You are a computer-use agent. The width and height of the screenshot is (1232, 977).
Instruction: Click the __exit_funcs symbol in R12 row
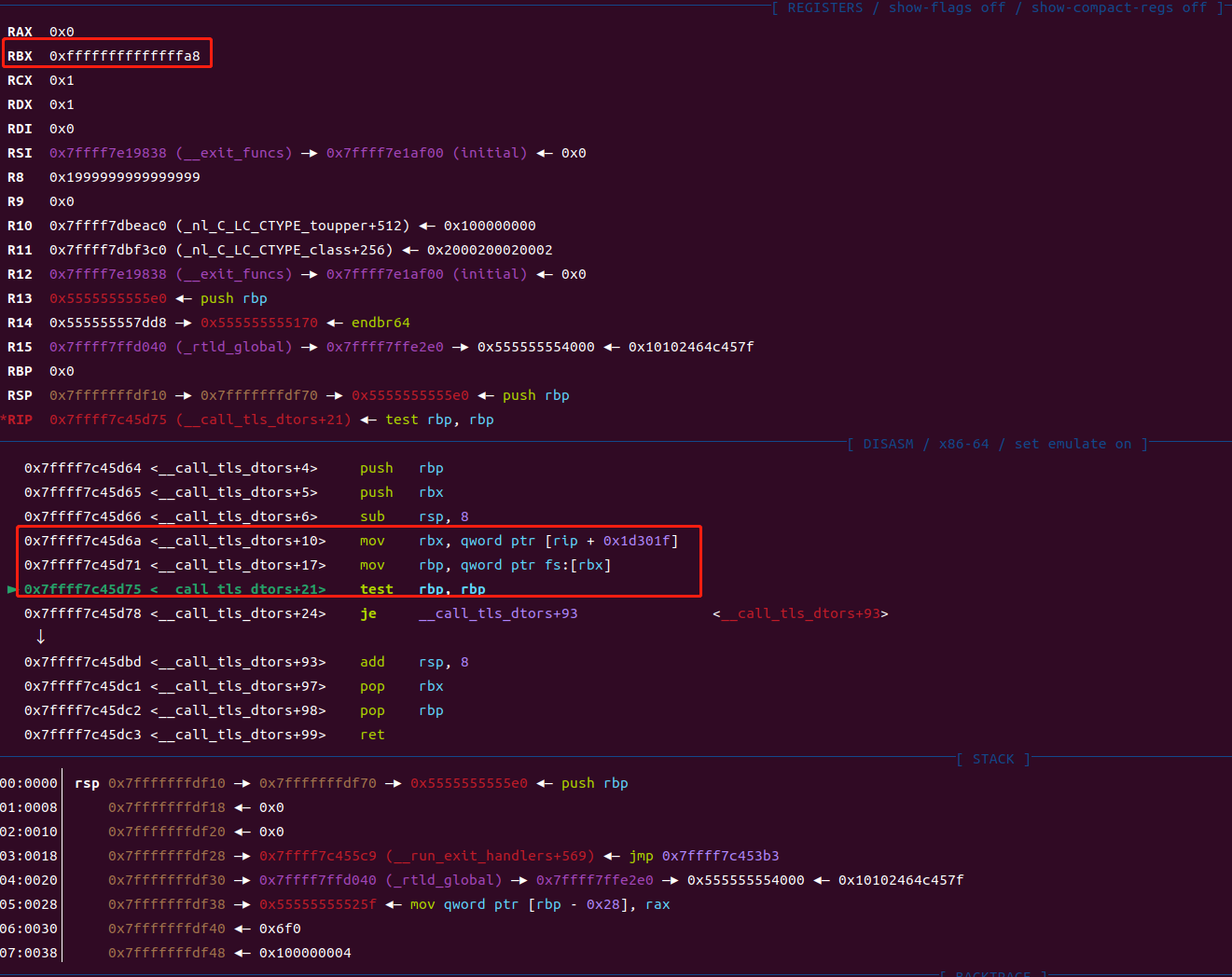[234, 274]
